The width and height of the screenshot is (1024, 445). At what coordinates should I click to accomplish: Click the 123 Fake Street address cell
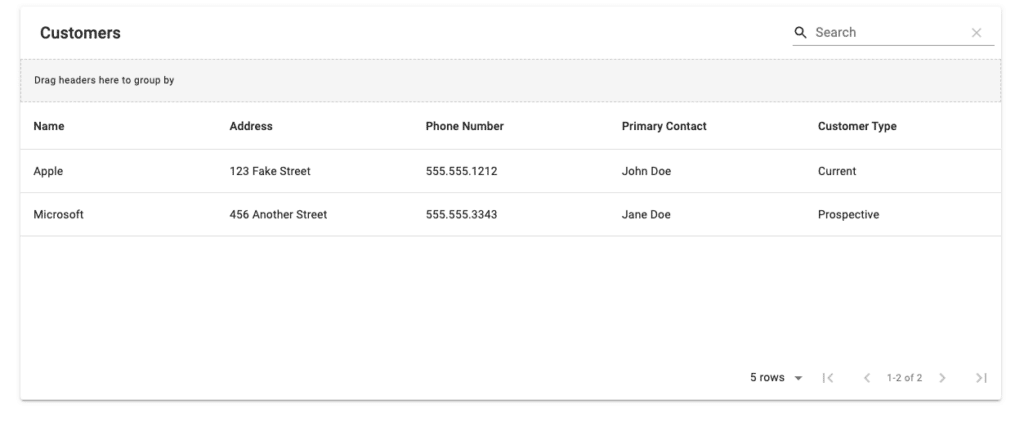pos(270,171)
